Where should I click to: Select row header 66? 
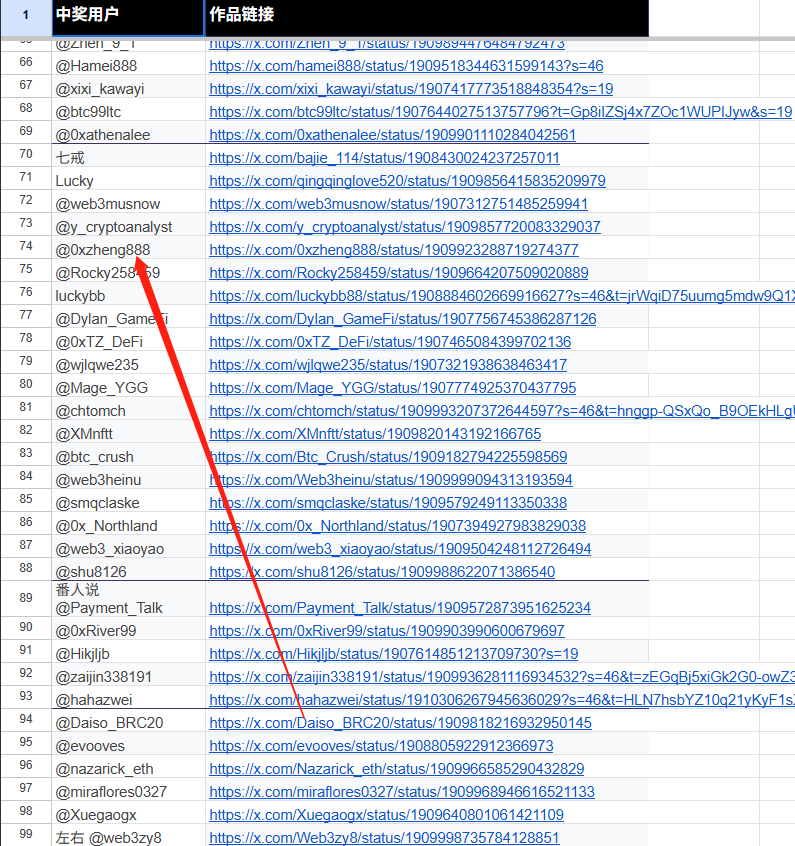[x=26, y=63]
